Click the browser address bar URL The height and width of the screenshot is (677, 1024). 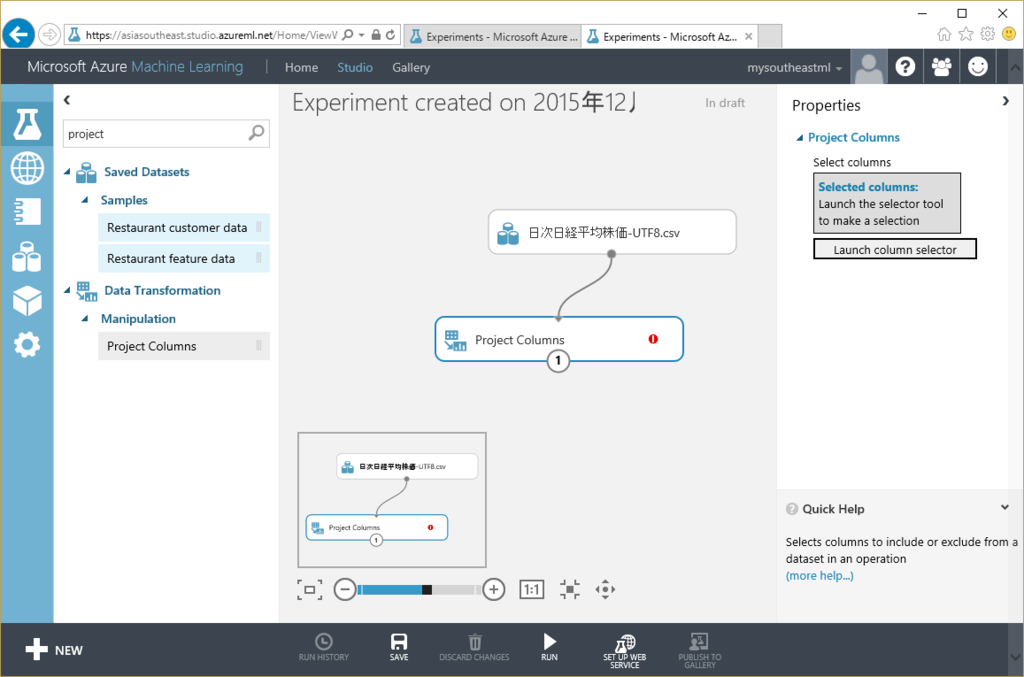[211, 35]
